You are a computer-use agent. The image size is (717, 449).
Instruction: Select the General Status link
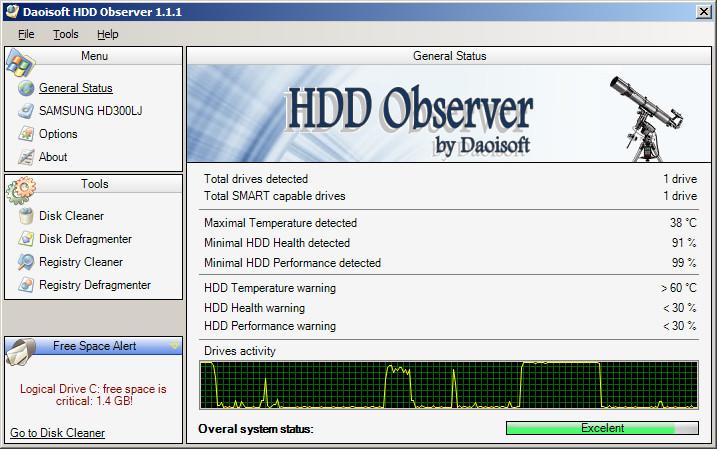click(75, 88)
